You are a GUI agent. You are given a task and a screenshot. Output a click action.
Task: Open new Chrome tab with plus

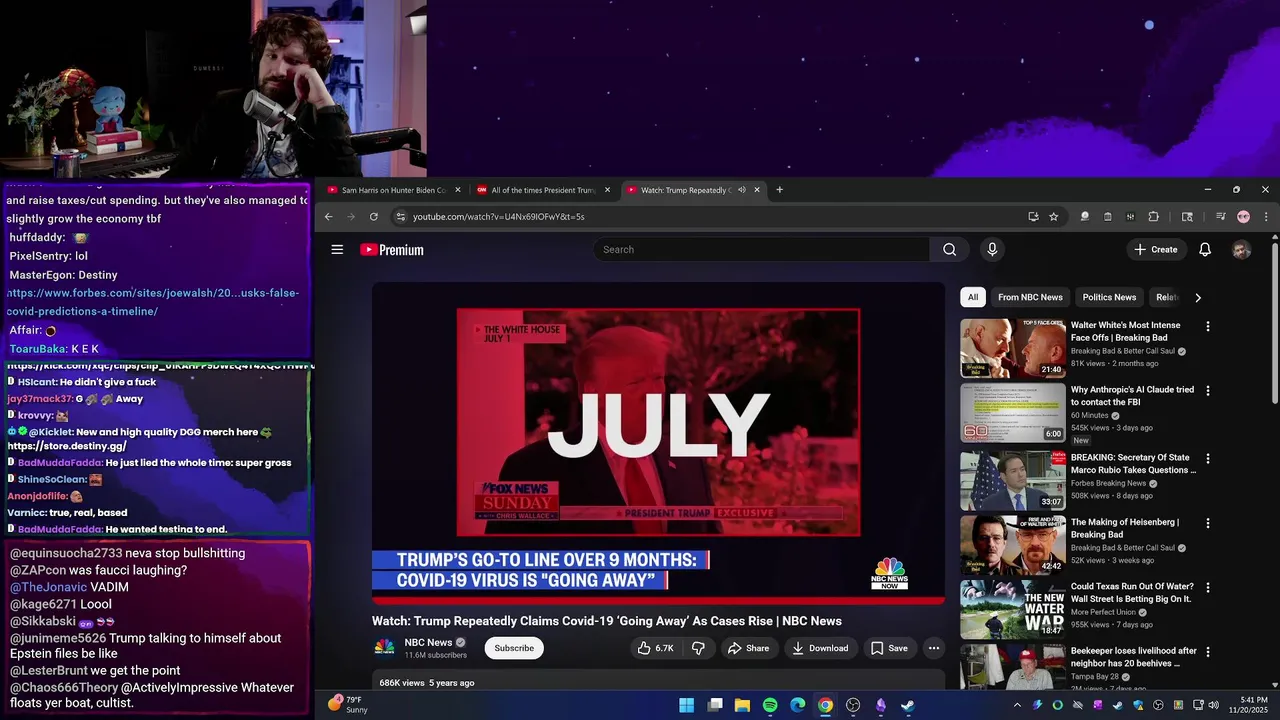779,190
